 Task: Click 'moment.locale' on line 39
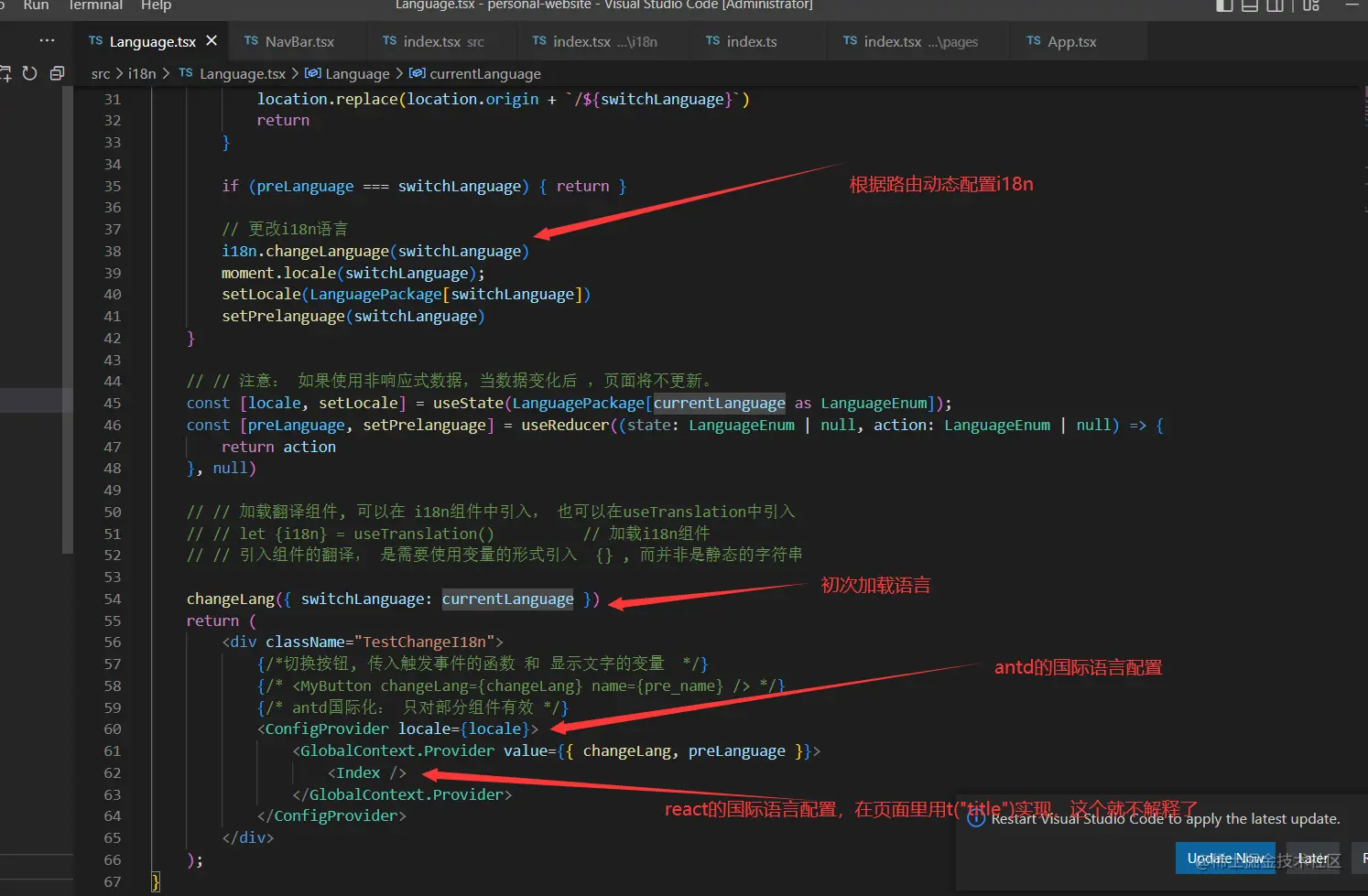tap(278, 273)
